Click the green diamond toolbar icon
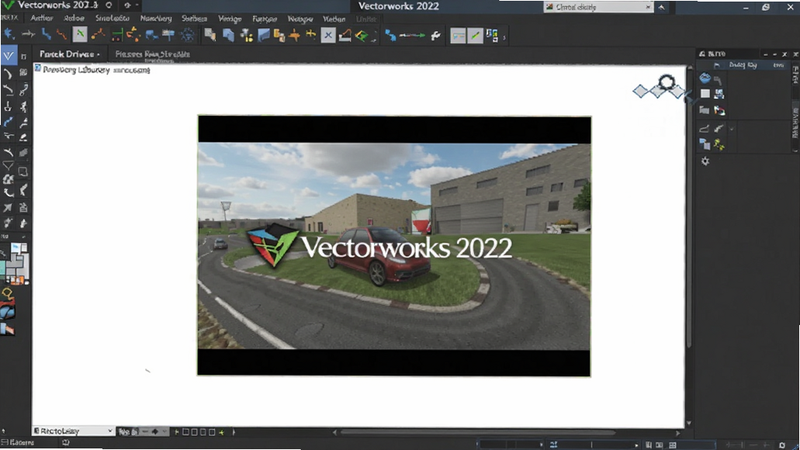Viewport: 800px width, 450px height. click(362, 36)
